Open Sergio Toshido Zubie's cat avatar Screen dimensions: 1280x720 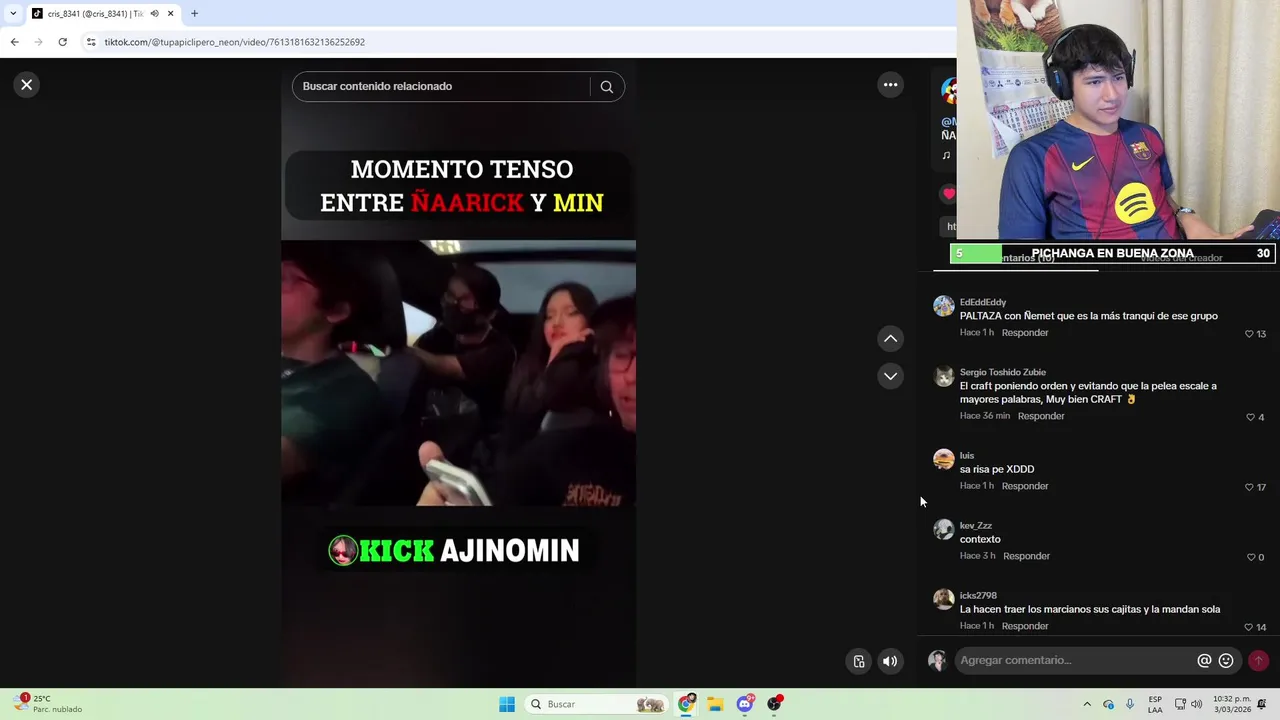tap(944, 376)
